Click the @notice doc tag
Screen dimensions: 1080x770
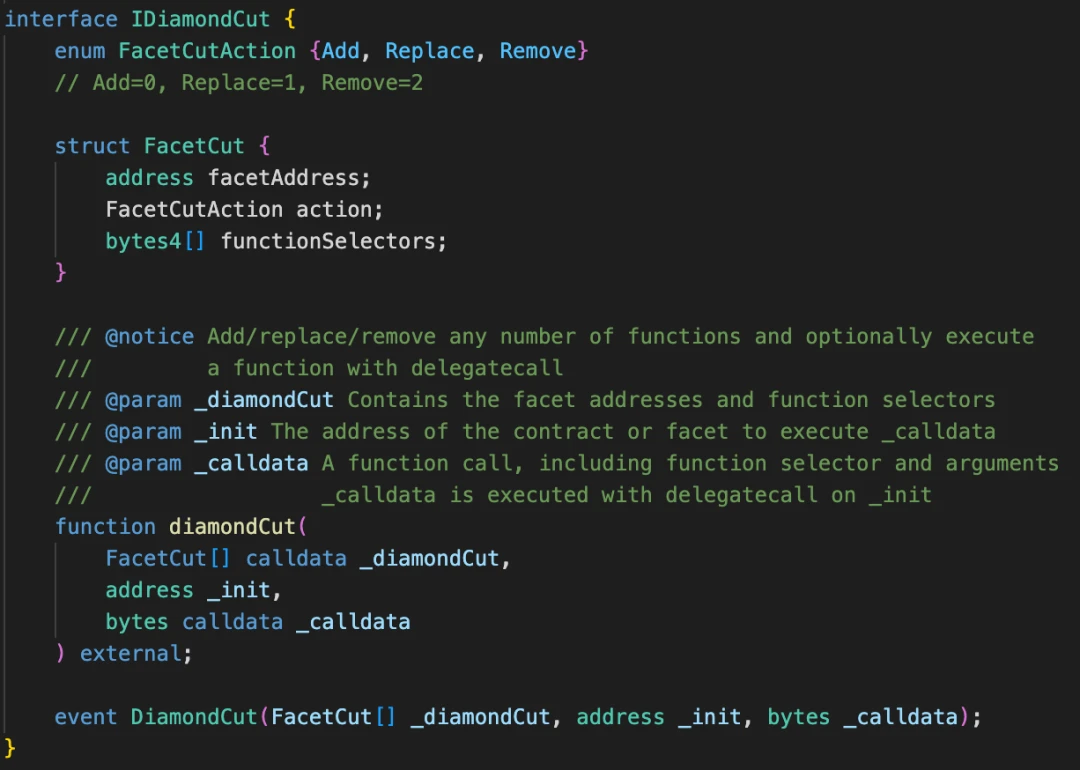[x=150, y=336]
